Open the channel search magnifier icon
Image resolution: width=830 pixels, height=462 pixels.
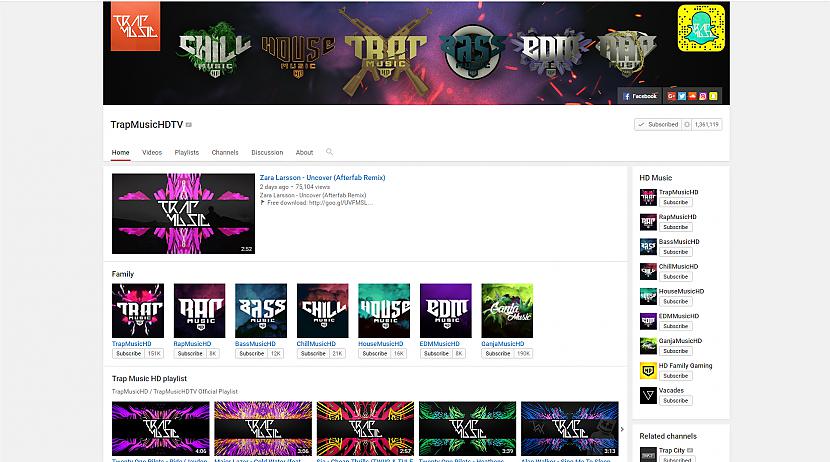(x=329, y=152)
